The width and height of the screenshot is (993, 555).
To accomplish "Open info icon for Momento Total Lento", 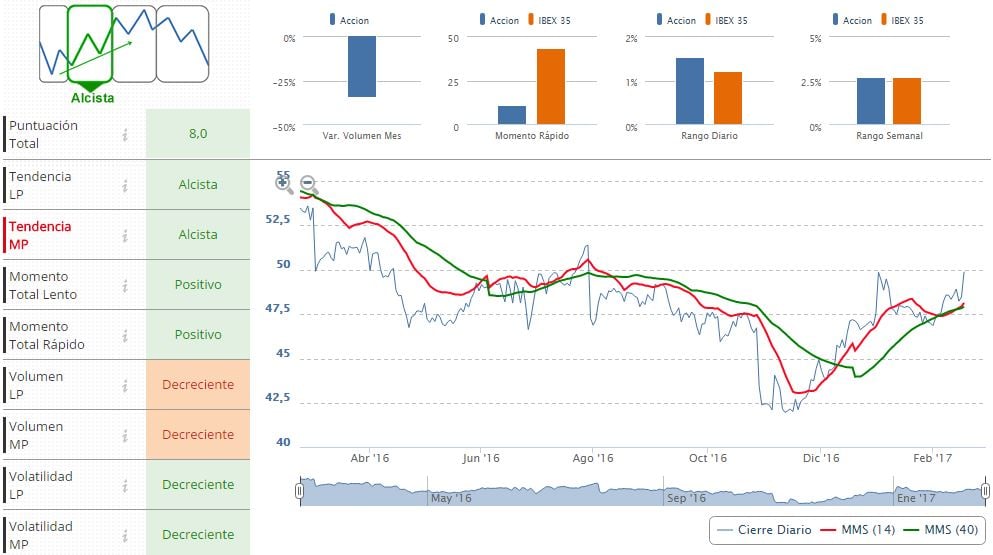I will 125,286.
